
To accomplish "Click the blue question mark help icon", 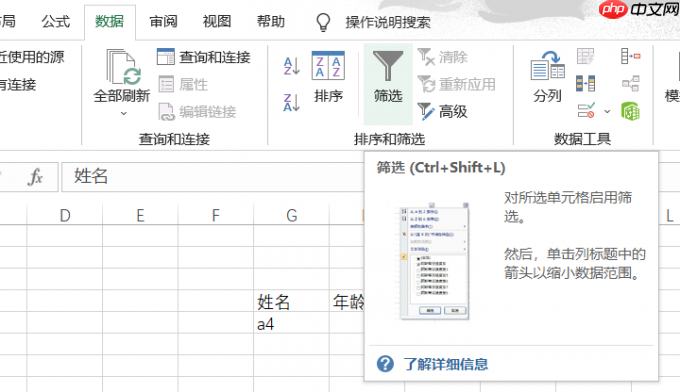I will click(385, 364).
